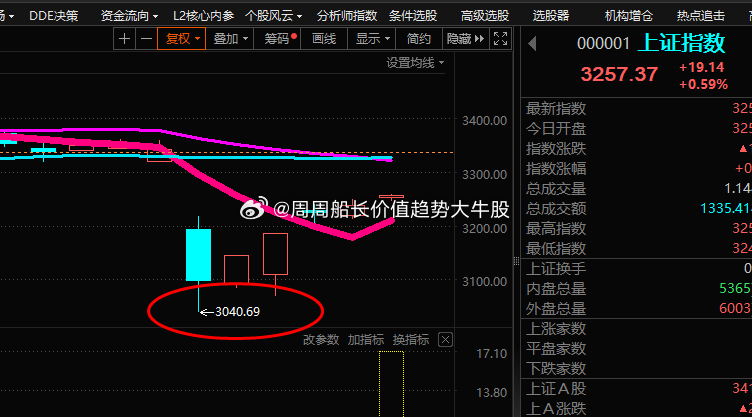The height and width of the screenshot is (417, 752).
Task: Zoom out chart with minus button
Action: tap(146, 38)
